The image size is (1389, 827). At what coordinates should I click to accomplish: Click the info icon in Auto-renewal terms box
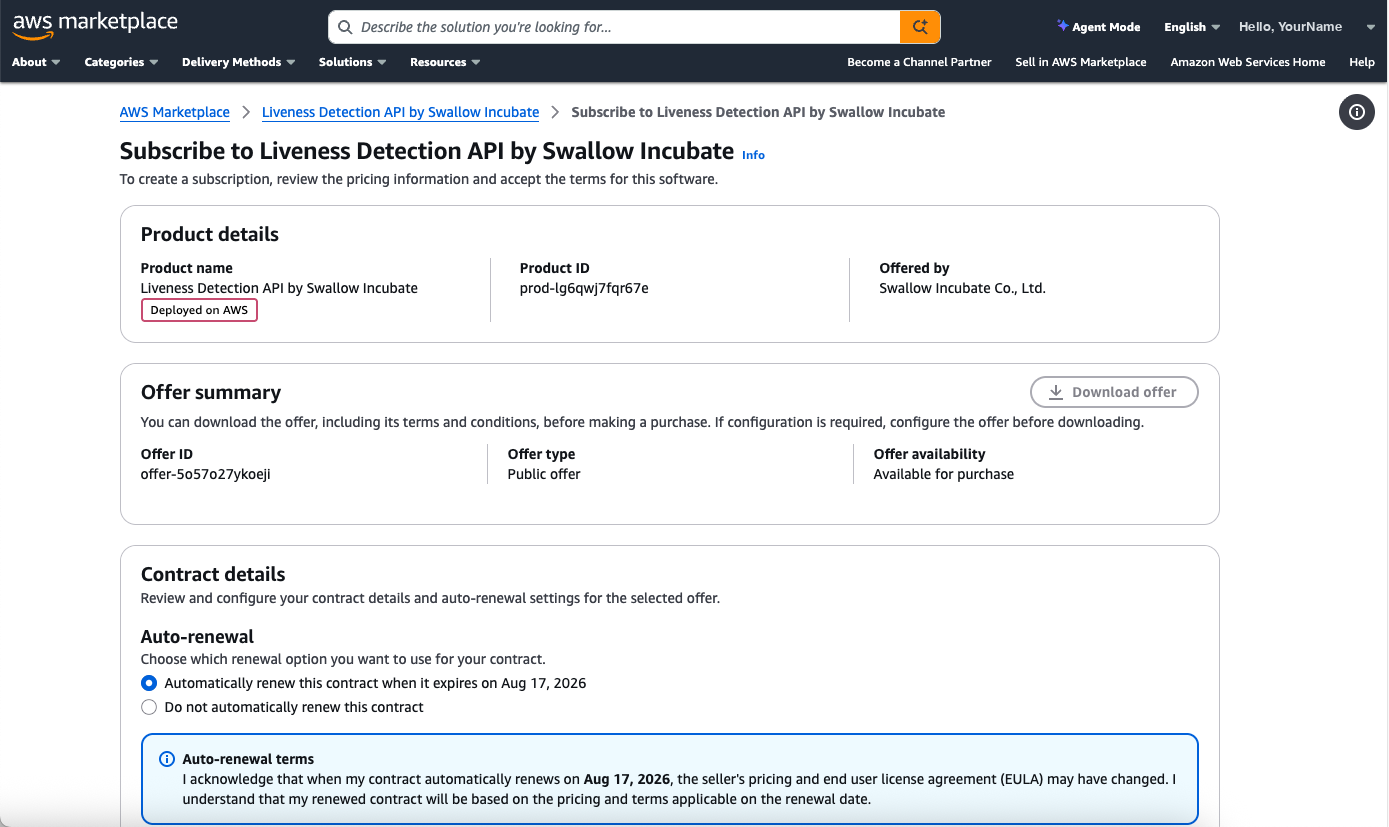167,759
